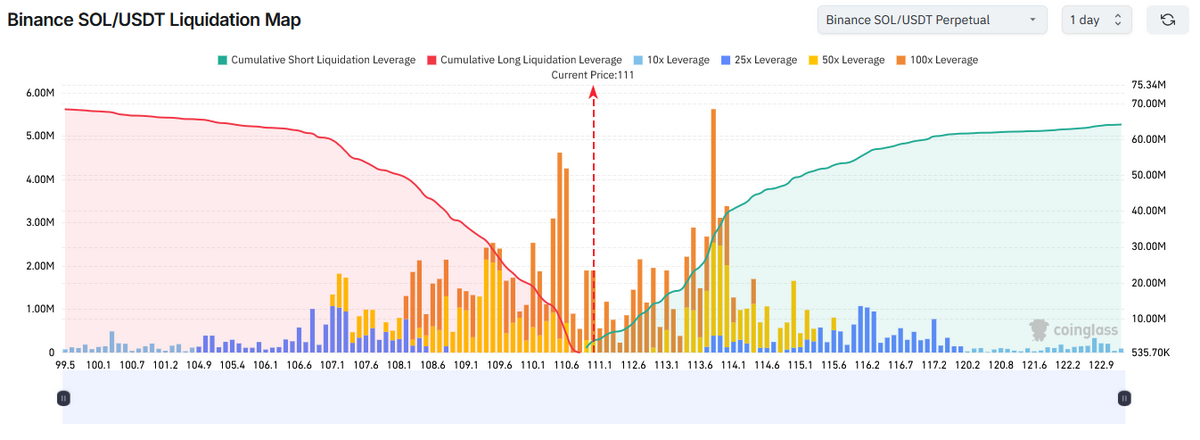Click the right zoom slider handle

point(1124,398)
